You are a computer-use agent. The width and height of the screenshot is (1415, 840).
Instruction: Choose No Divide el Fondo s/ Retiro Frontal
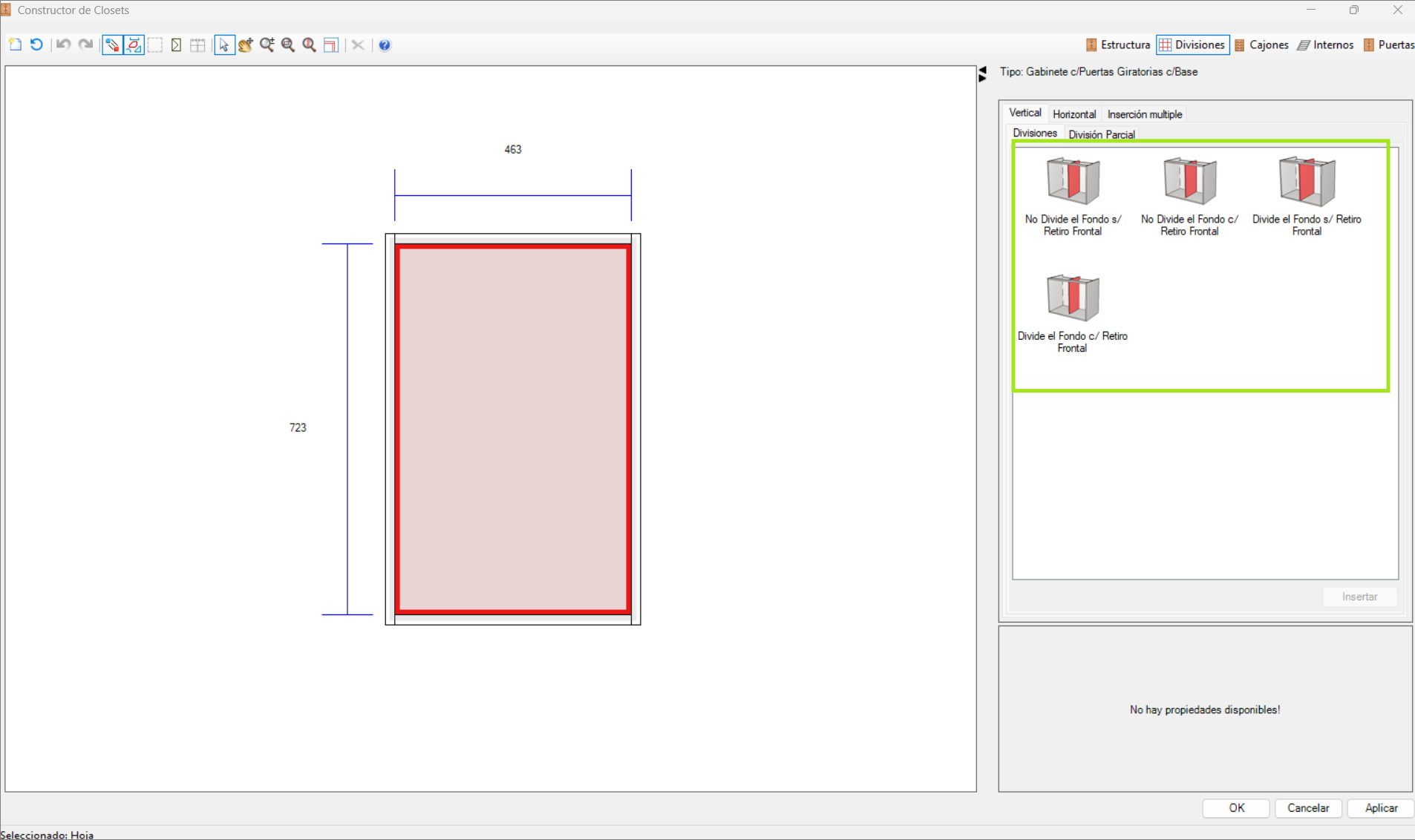click(1073, 196)
